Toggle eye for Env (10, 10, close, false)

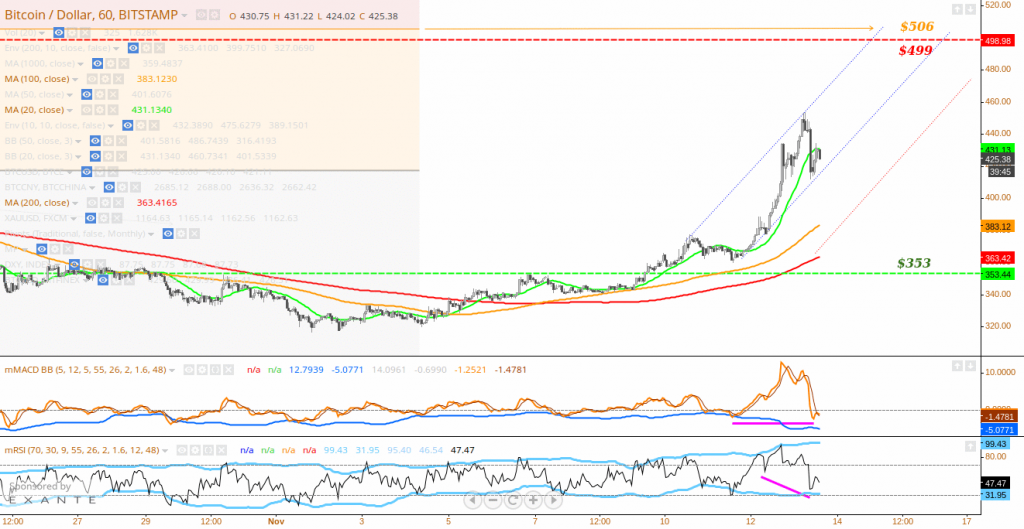click(127, 125)
